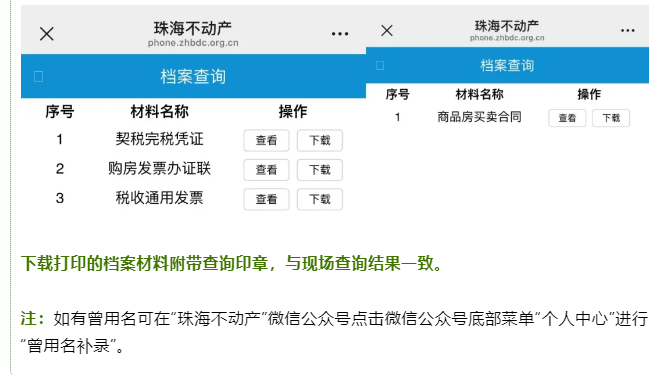The image size is (660, 386).
Task: Download 商品房买卖合同 document
Action: pos(611,118)
